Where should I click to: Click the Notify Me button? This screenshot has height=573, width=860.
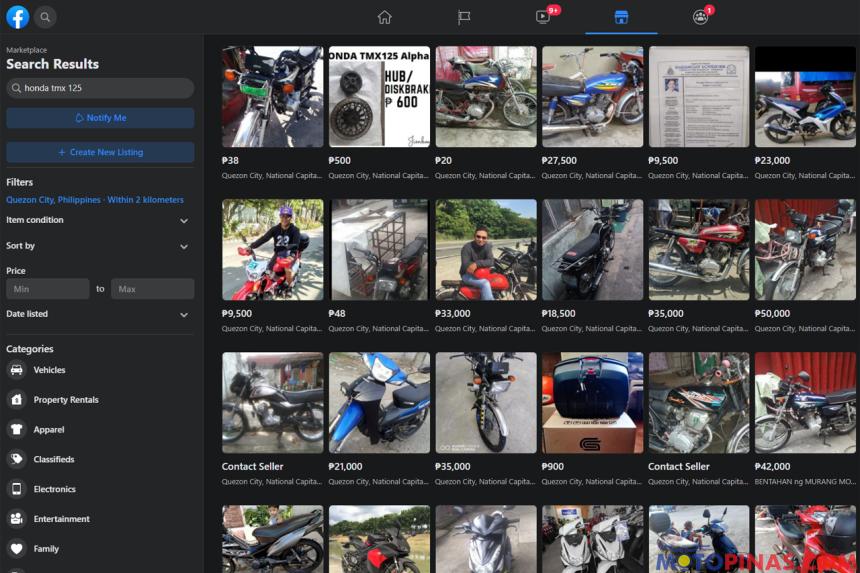100,118
